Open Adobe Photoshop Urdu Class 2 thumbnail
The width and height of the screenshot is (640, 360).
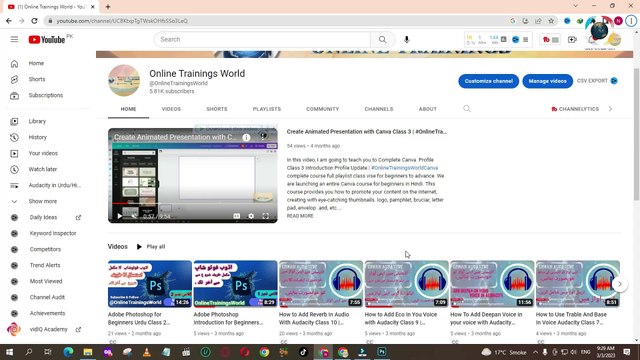coord(150,284)
